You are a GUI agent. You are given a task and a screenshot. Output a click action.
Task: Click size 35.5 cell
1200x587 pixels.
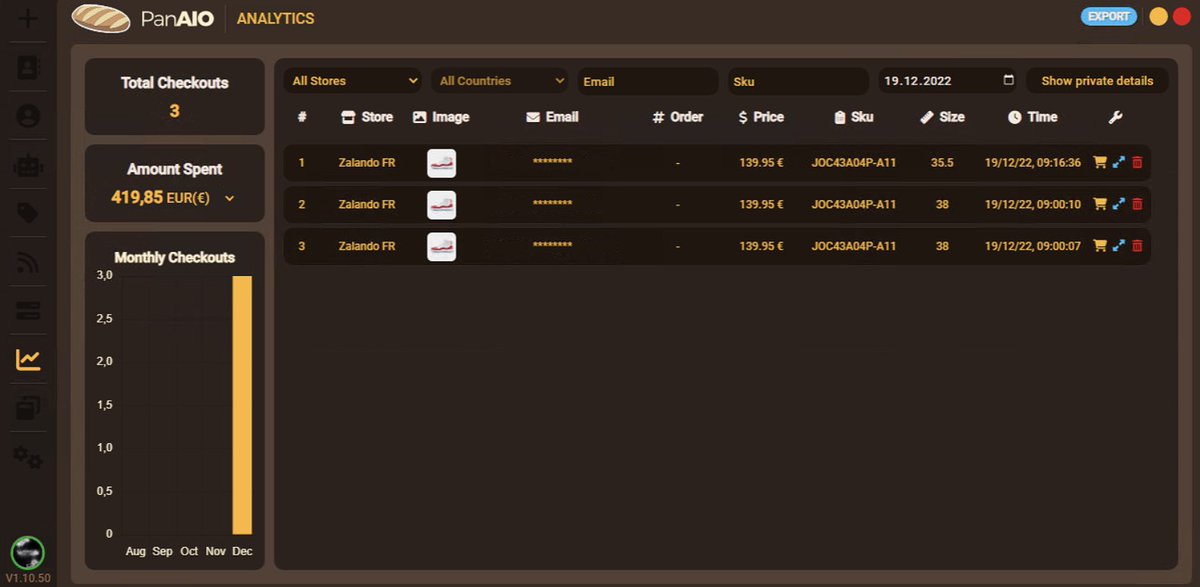(942, 162)
